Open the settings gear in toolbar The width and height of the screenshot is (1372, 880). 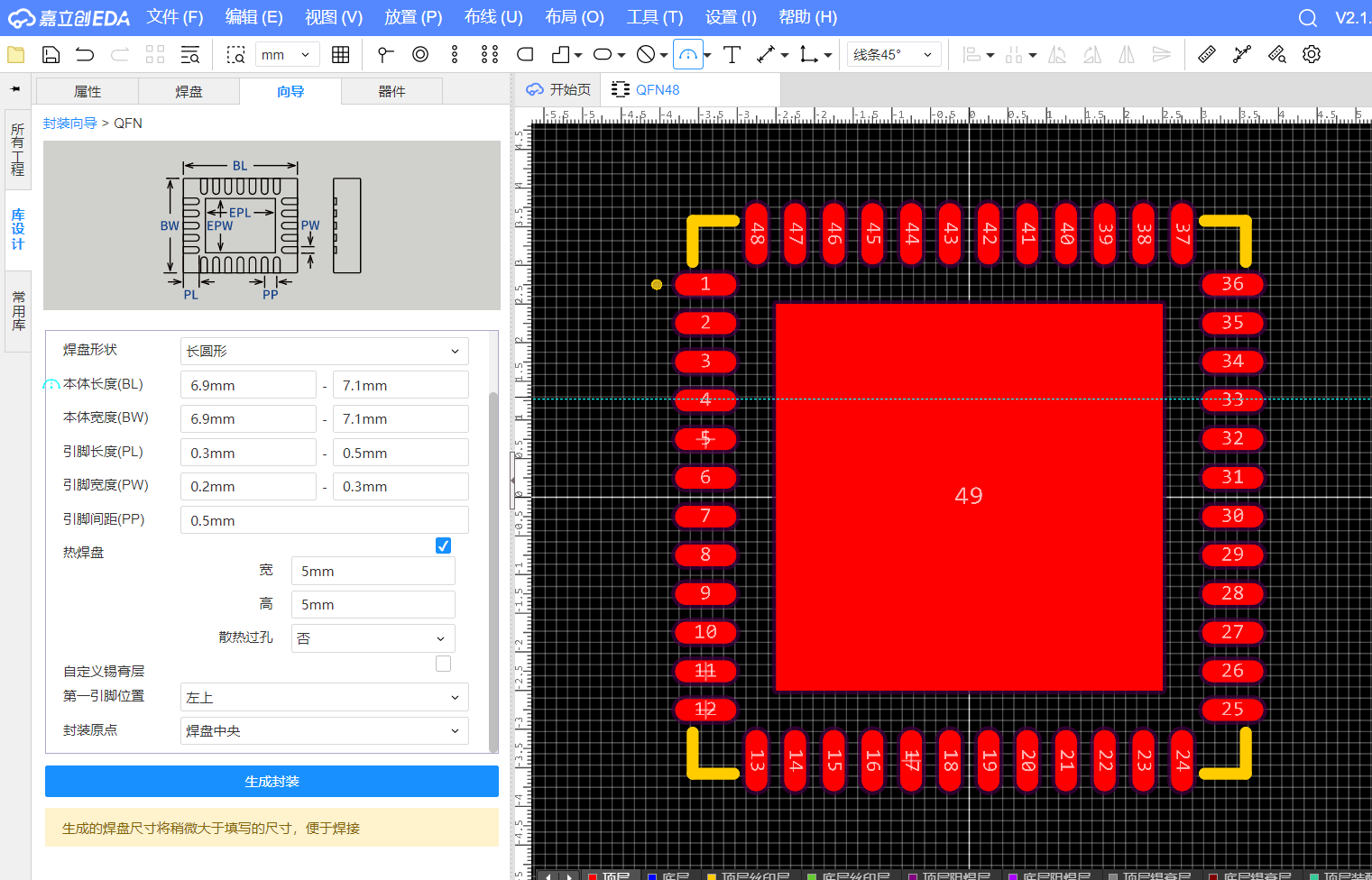[1312, 55]
